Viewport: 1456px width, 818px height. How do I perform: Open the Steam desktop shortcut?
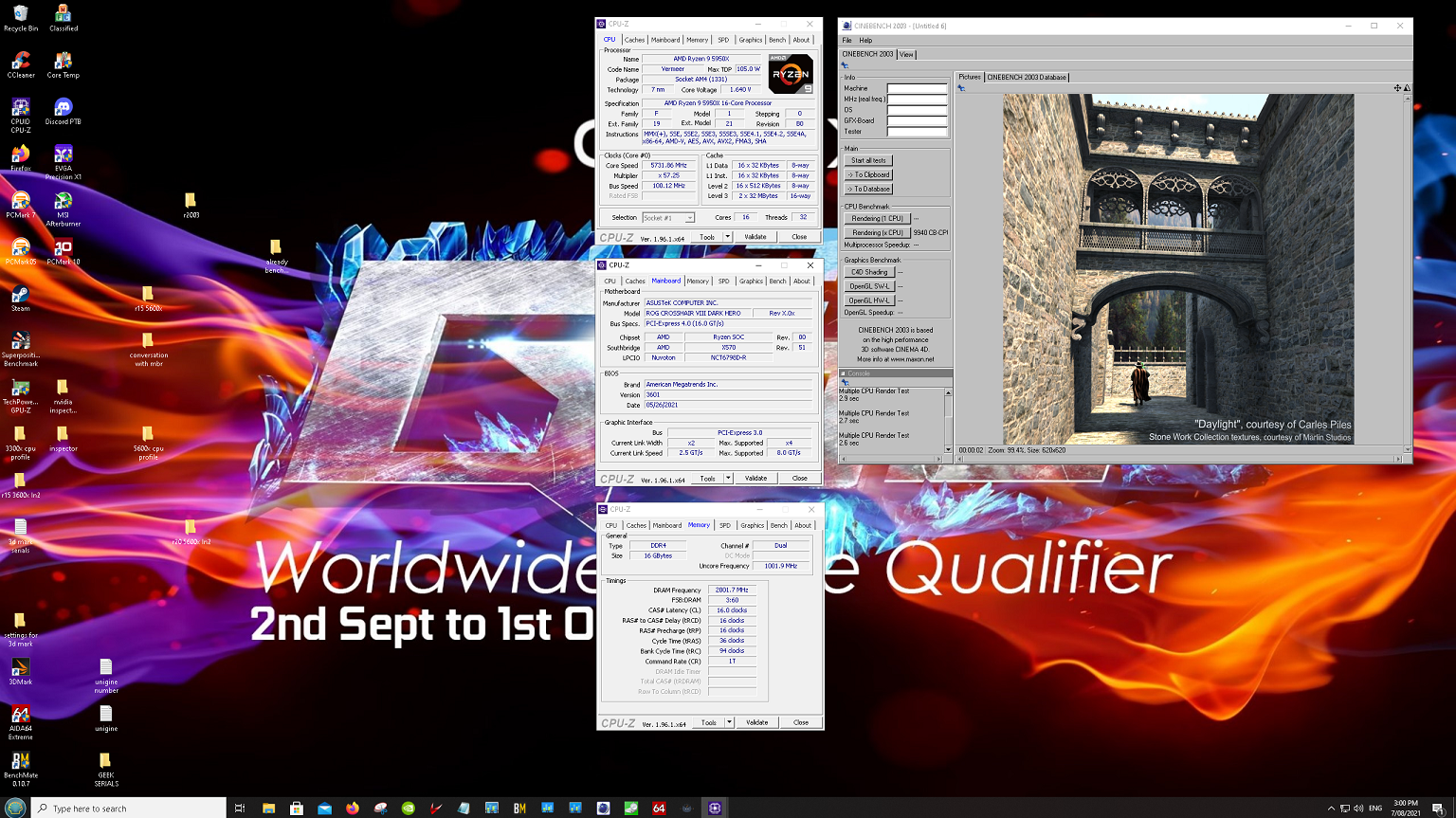coord(21,299)
